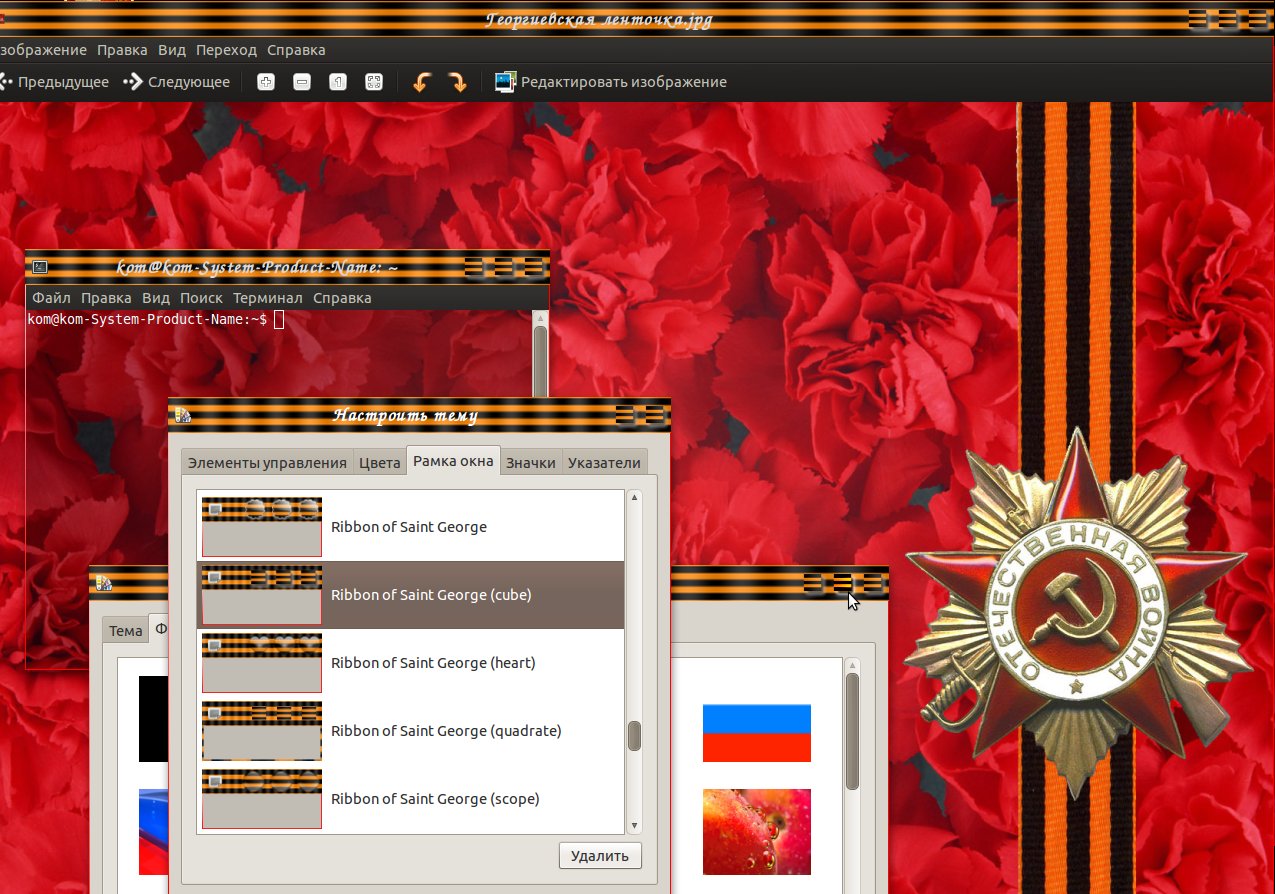
Task: Open Правка menu in image viewer
Action: 122,50
